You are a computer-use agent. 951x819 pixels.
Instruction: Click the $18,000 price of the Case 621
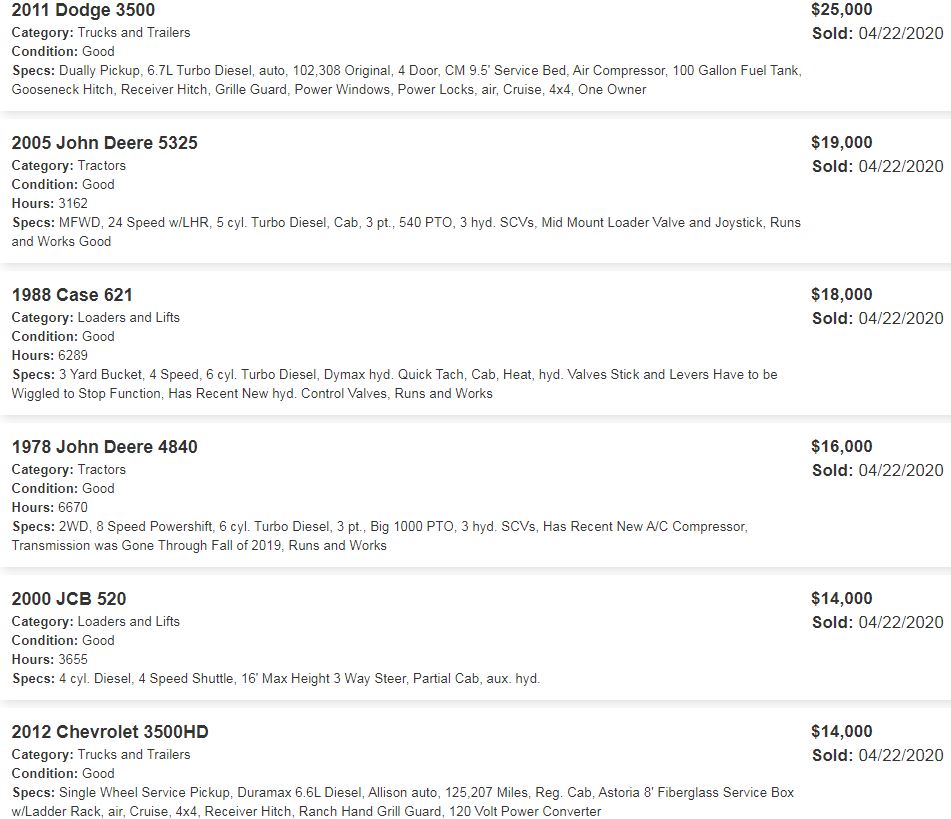pos(841,295)
